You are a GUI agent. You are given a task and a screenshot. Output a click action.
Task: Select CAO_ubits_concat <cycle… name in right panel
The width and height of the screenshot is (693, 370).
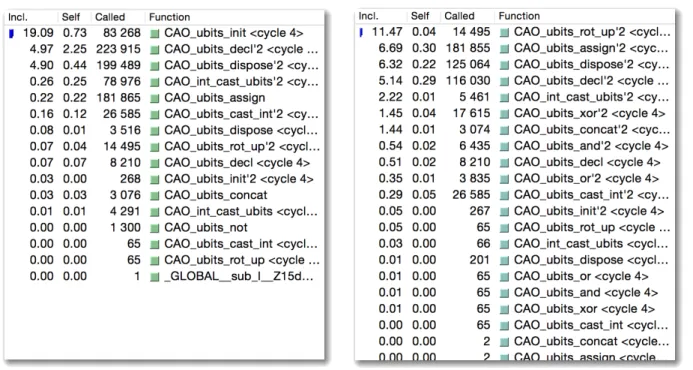pos(591,342)
